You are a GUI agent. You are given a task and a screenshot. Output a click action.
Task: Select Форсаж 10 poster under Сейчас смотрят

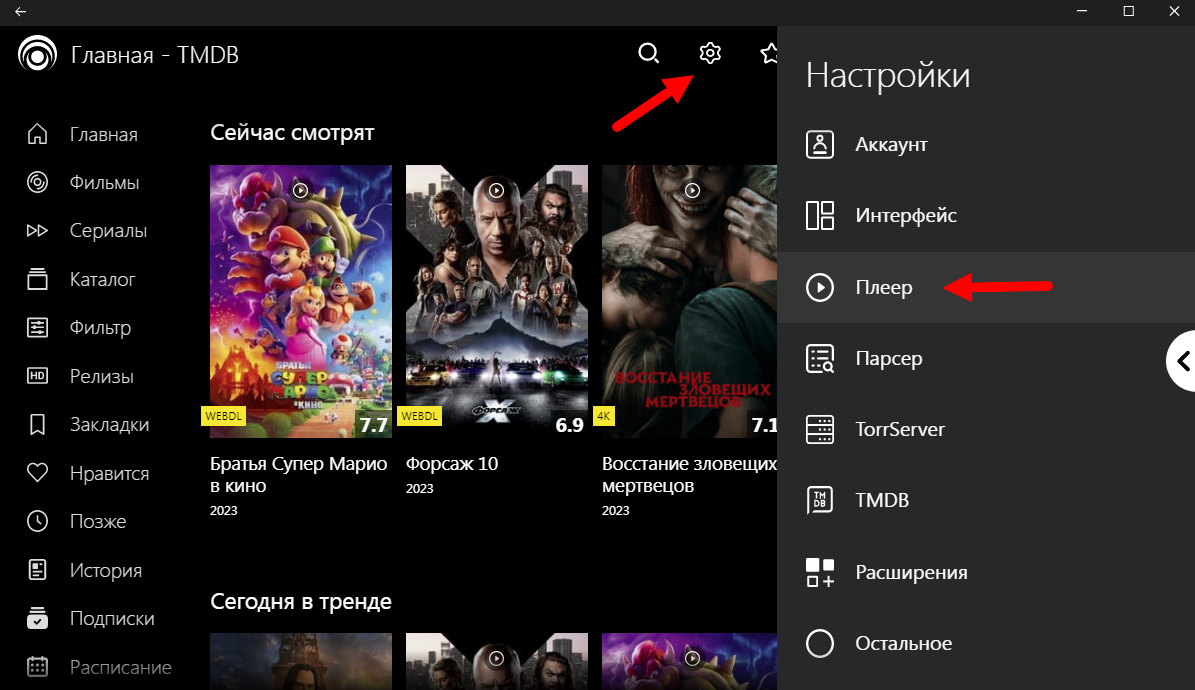(497, 301)
